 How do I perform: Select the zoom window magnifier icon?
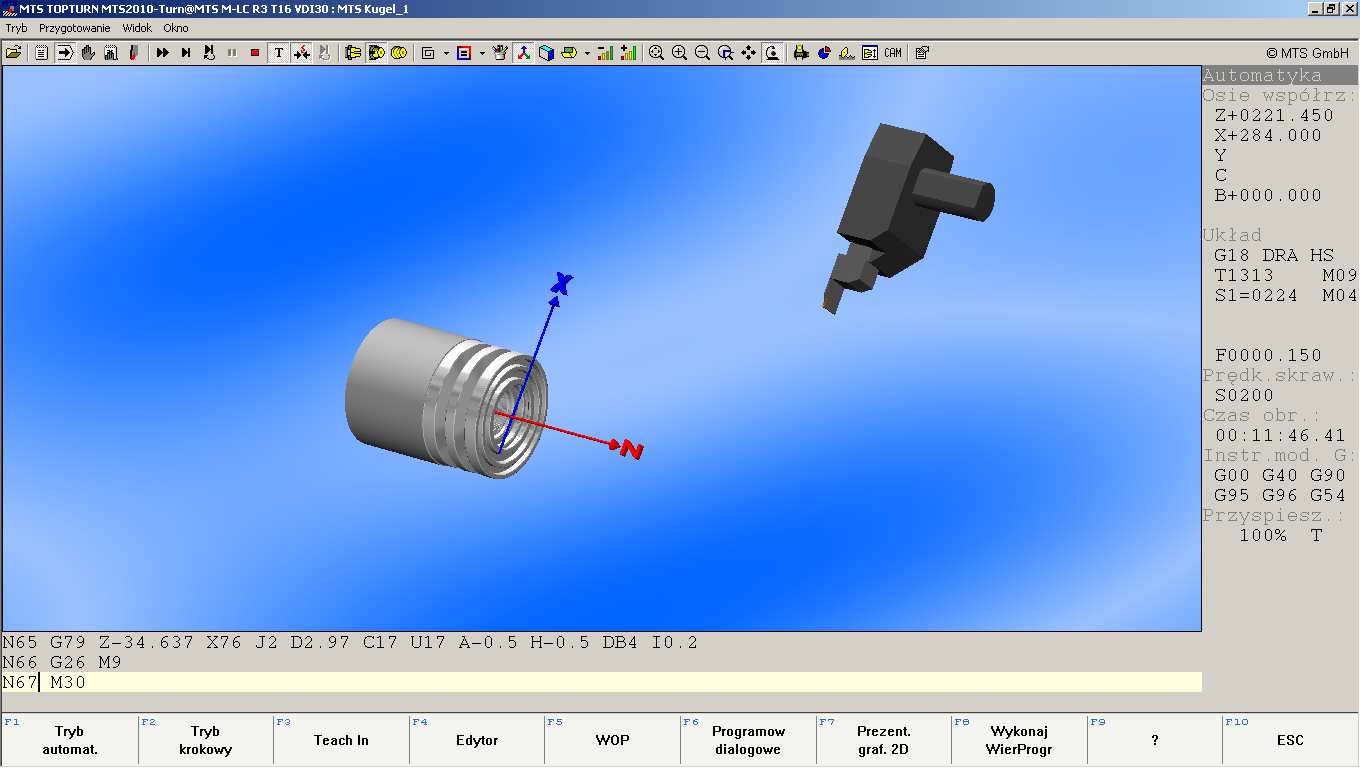pyautogui.click(x=725, y=53)
